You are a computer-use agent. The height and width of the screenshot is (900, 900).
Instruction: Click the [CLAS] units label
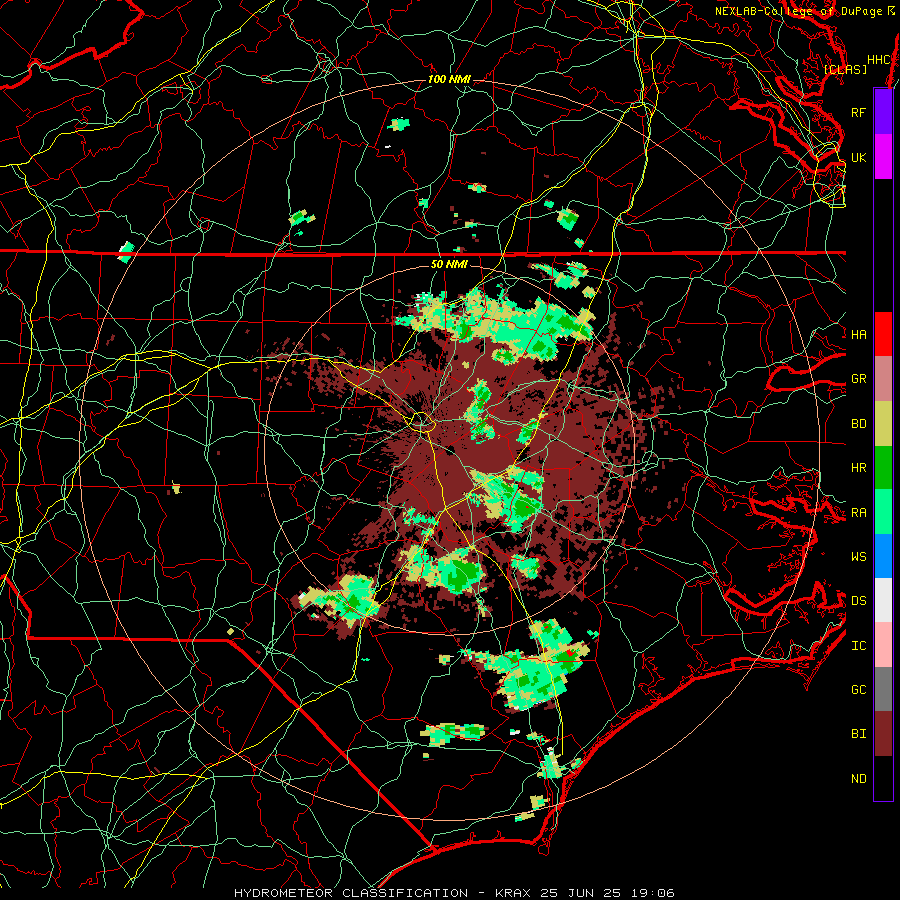point(845,69)
